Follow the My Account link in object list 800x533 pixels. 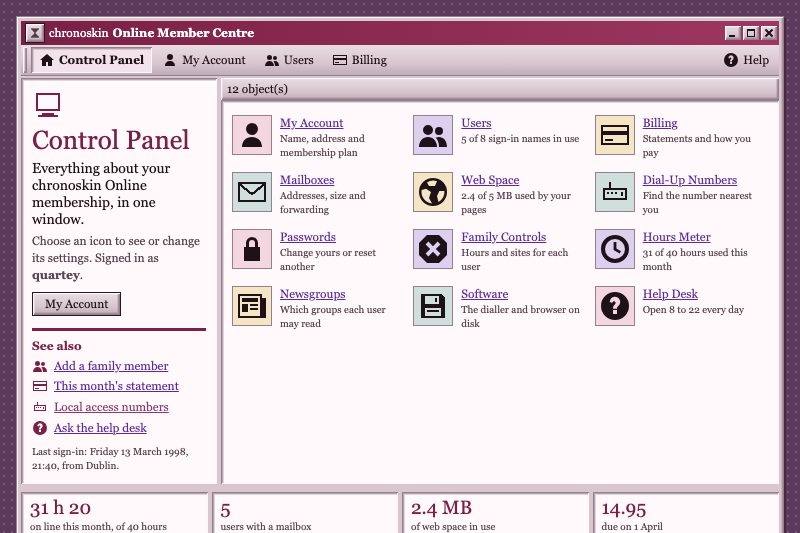311,123
